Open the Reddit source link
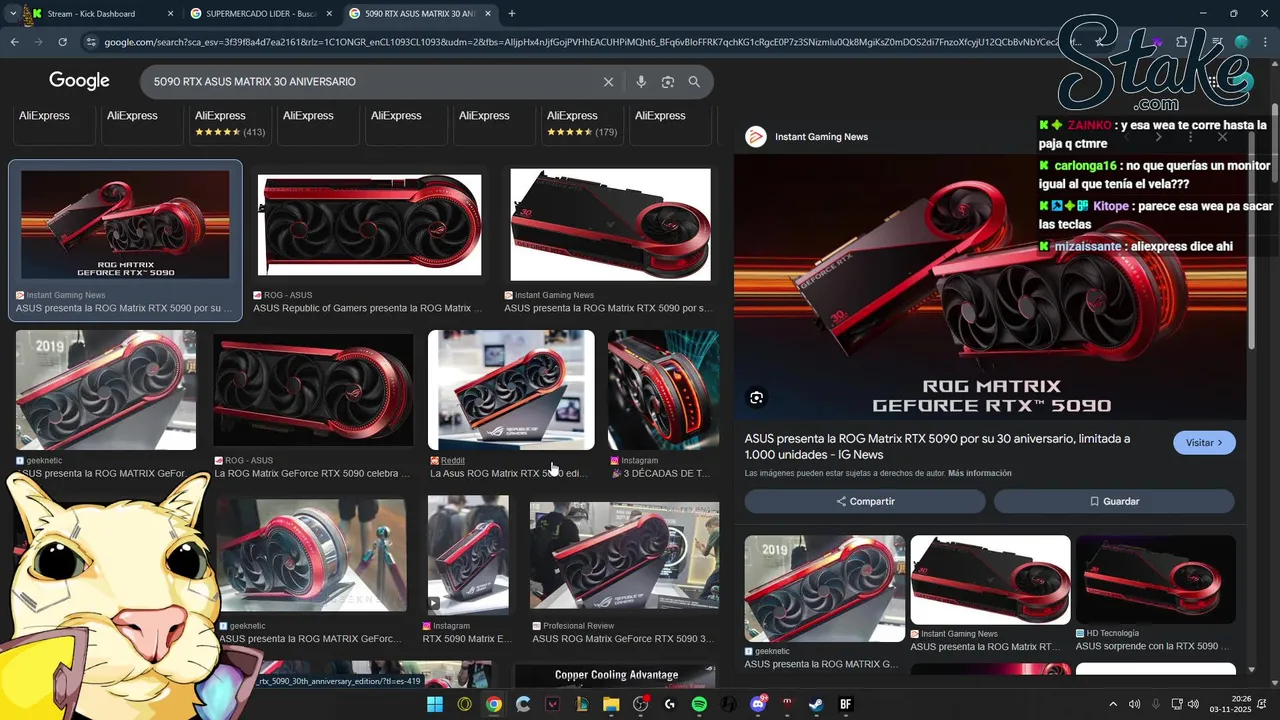The image size is (1280, 720). [453, 461]
